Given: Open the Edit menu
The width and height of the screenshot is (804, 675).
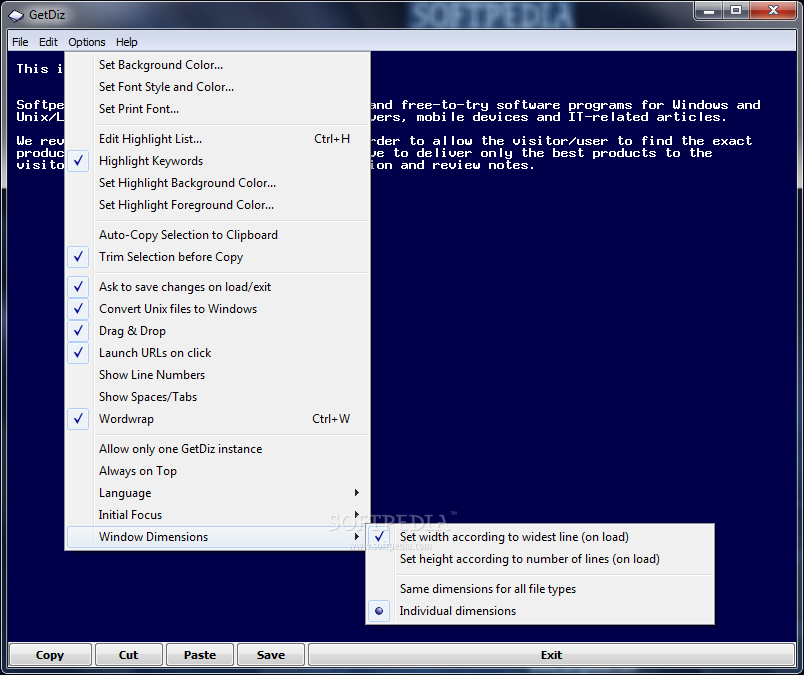Looking at the screenshot, I should click(48, 42).
